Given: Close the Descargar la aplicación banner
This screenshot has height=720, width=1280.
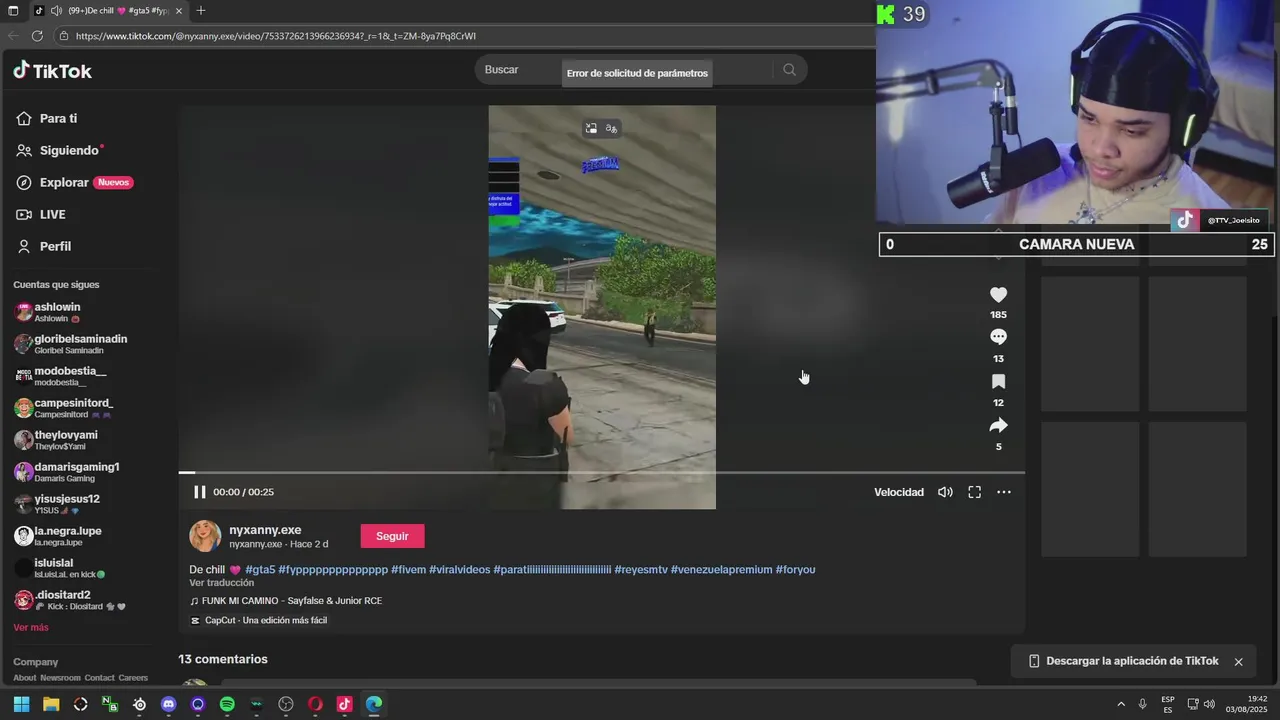Looking at the screenshot, I should [1238, 661].
